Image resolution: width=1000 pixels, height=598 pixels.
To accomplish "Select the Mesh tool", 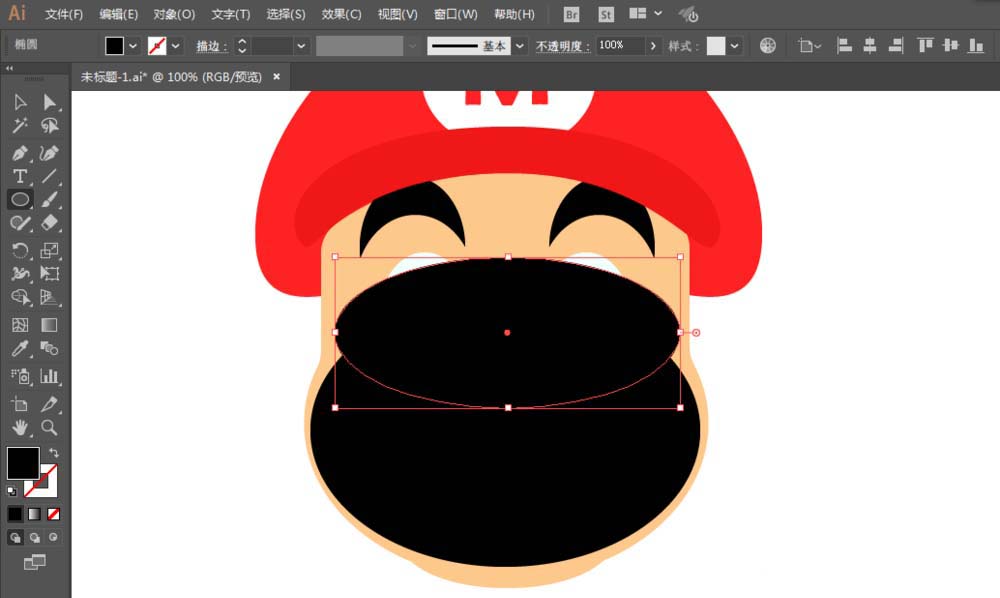I will 20,325.
